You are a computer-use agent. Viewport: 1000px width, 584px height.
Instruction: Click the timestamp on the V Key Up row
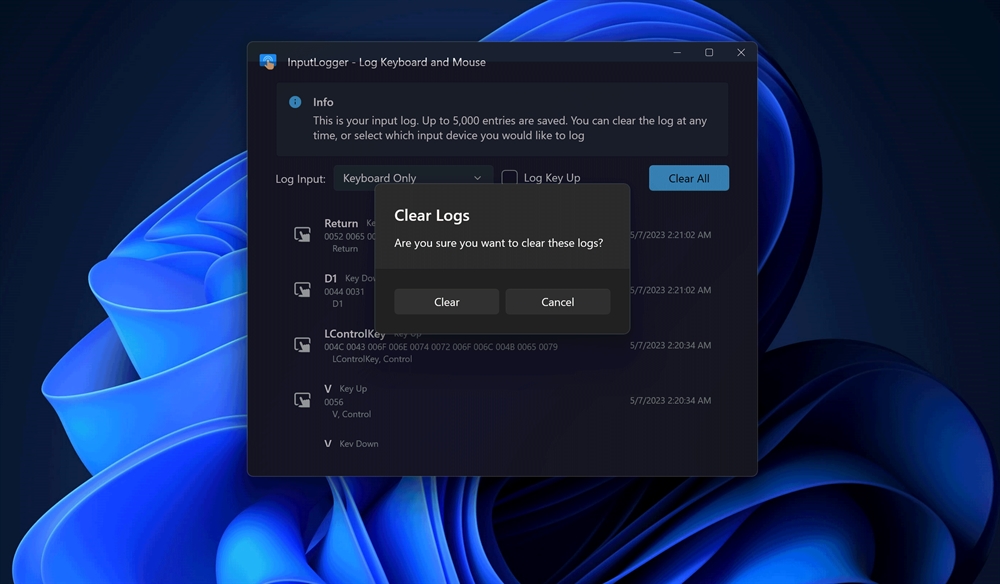click(670, 400)
